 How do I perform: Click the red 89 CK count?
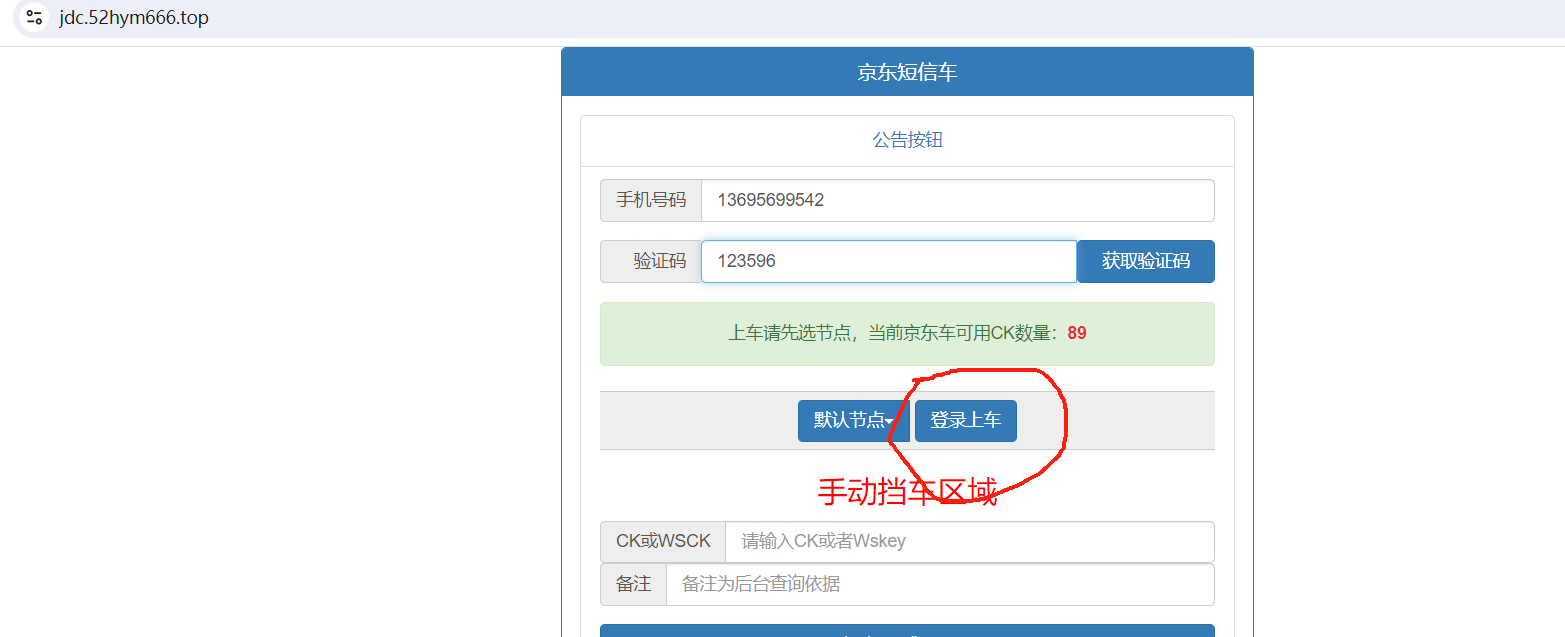click(x=1077, y=333)
